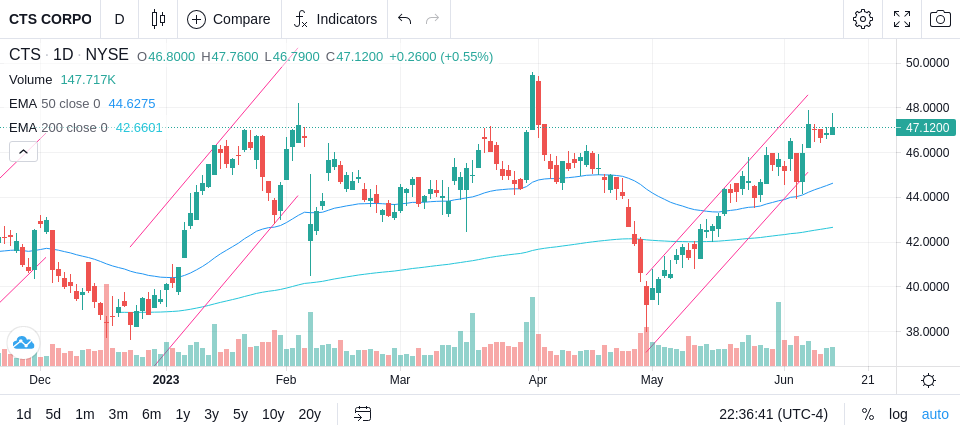Select the 1d time range
Viewport: 960px width, 433px height.
pos(23,415)
